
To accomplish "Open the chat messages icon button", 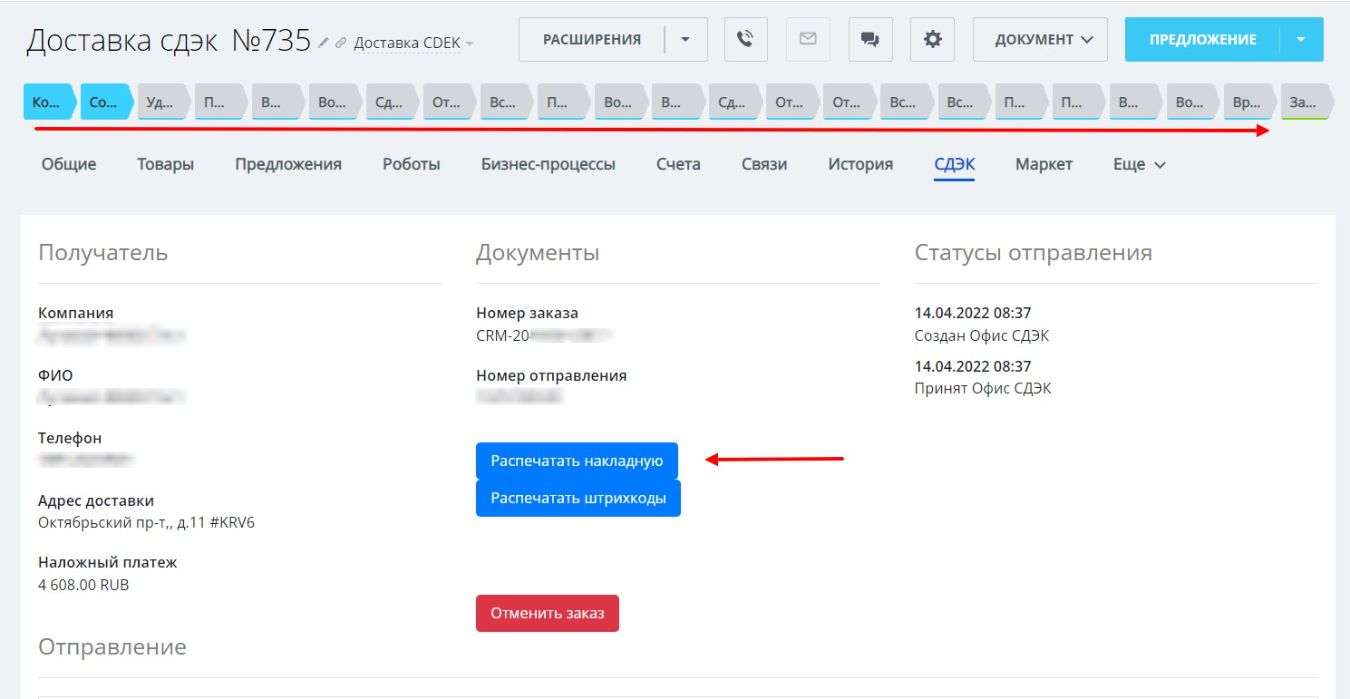I will point(870,39).
